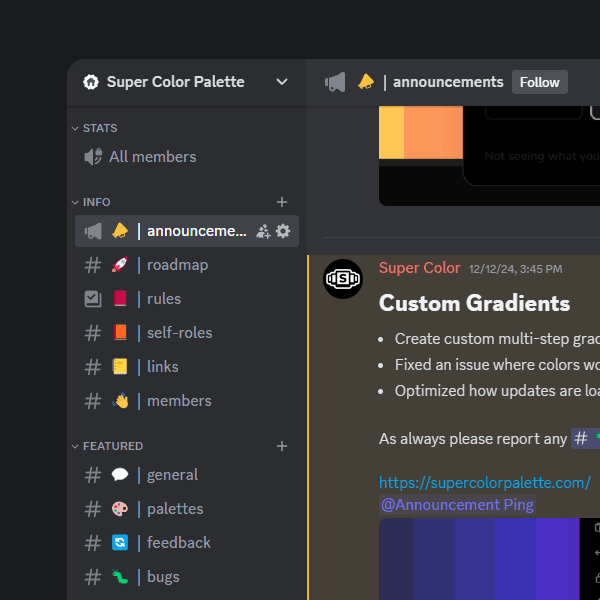This screenshot has width=600, height=600.
Task: Click the channel mention after 'report any'
Action: point(585,439)
